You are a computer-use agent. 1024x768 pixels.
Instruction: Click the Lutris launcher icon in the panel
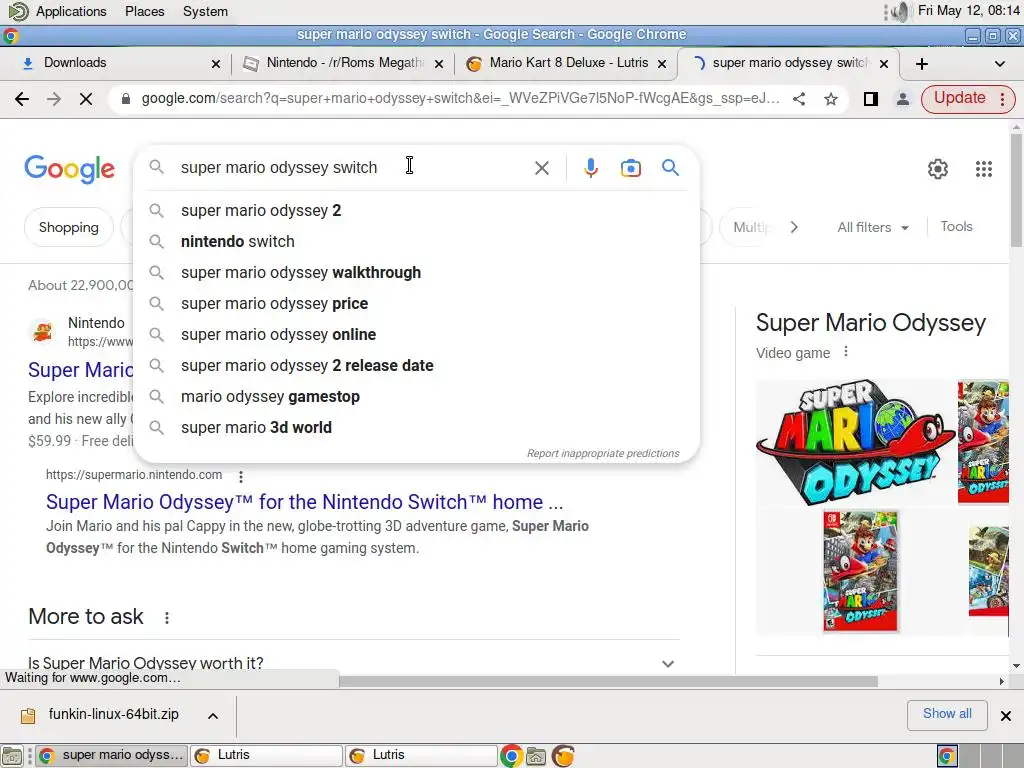(x=563, y=756)
